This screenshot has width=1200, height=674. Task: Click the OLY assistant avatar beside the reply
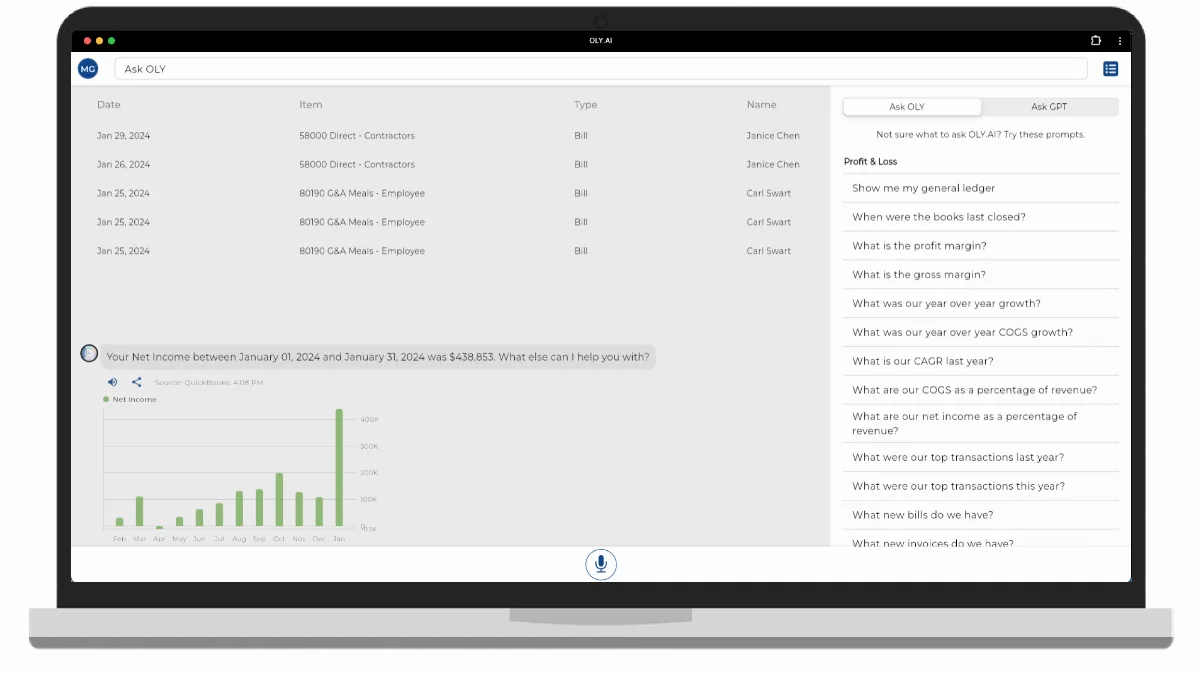89,353
